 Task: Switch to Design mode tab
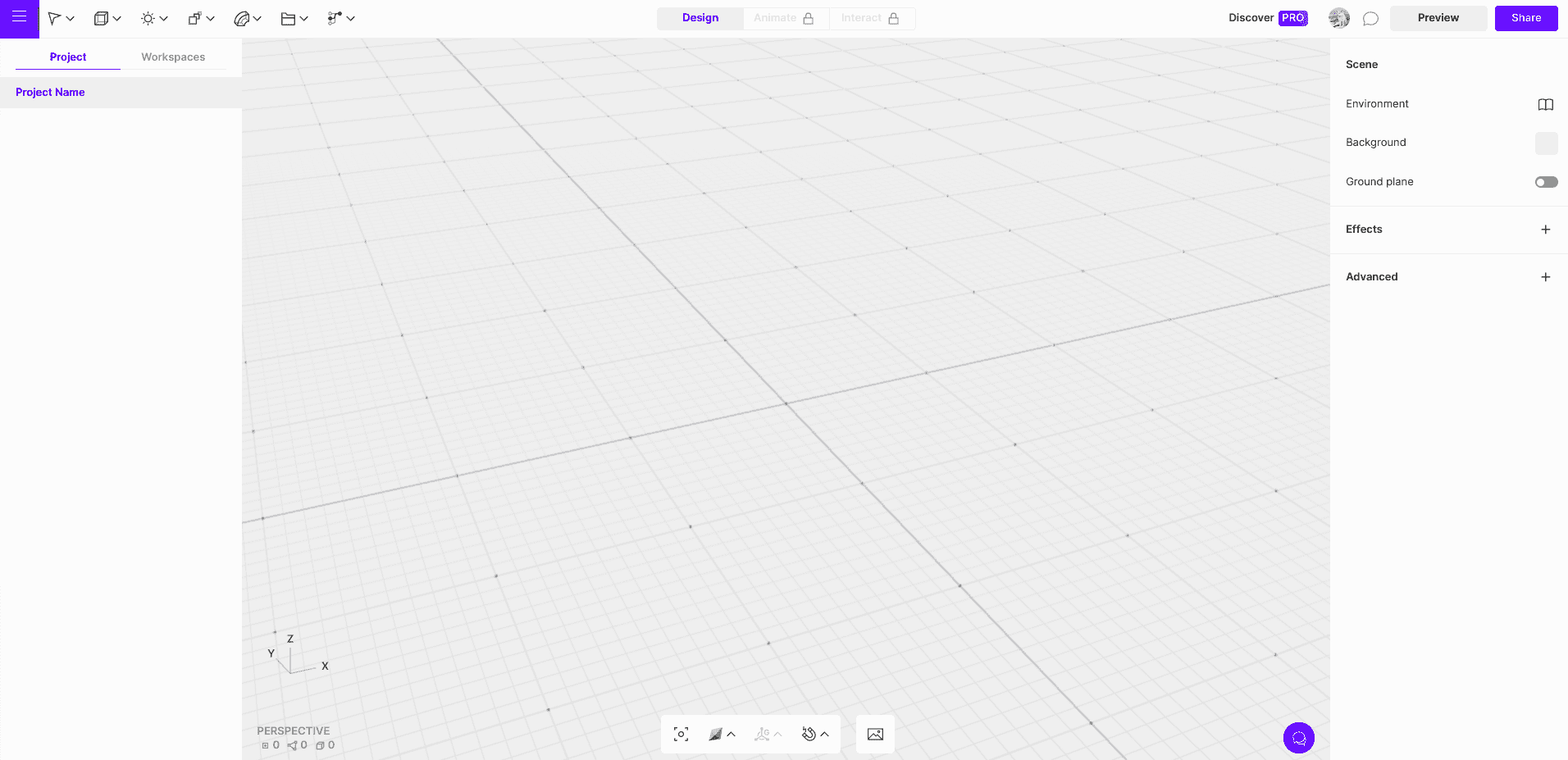pyautogui.click(x=700, y=18)
